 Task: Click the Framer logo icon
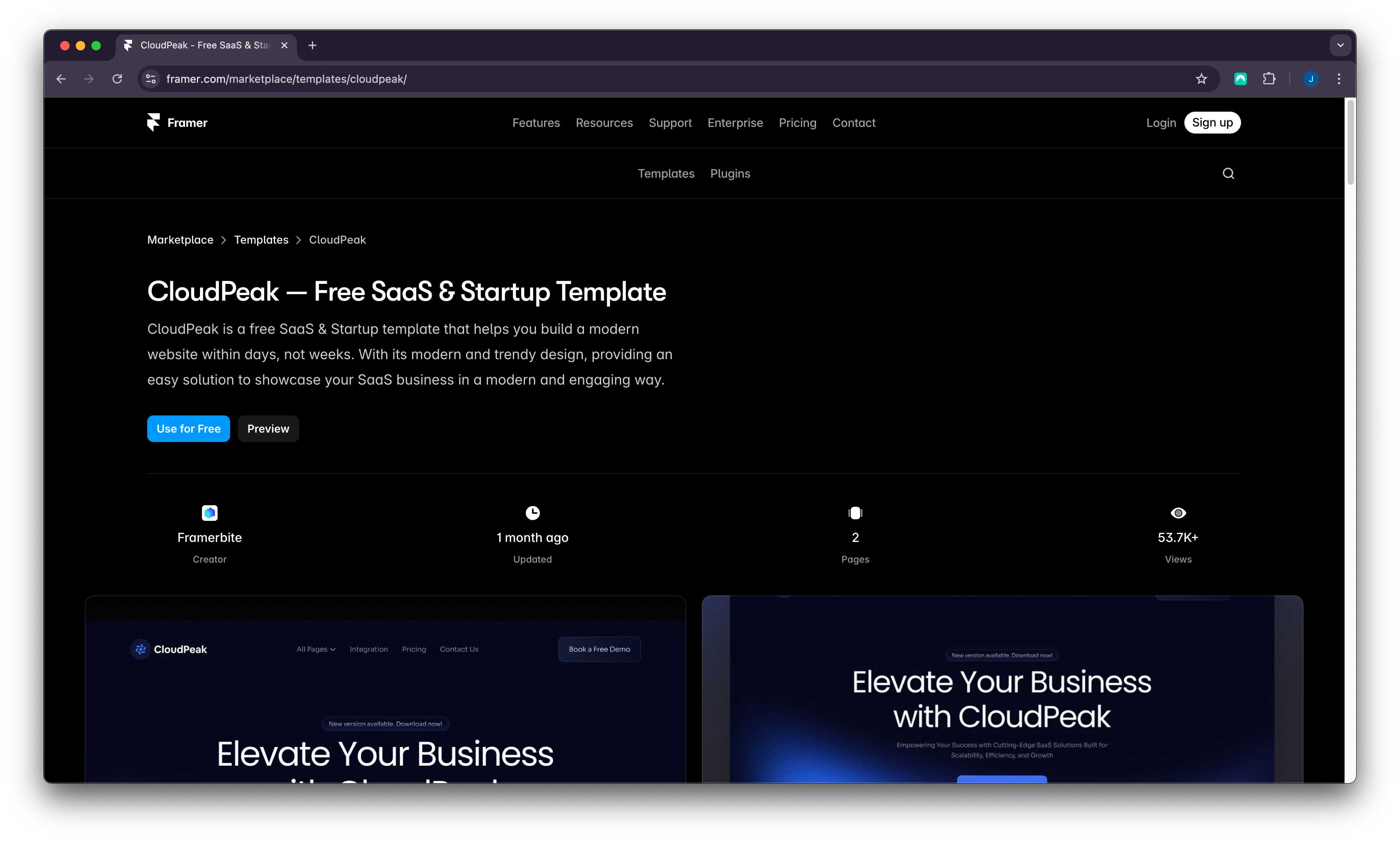154,123
